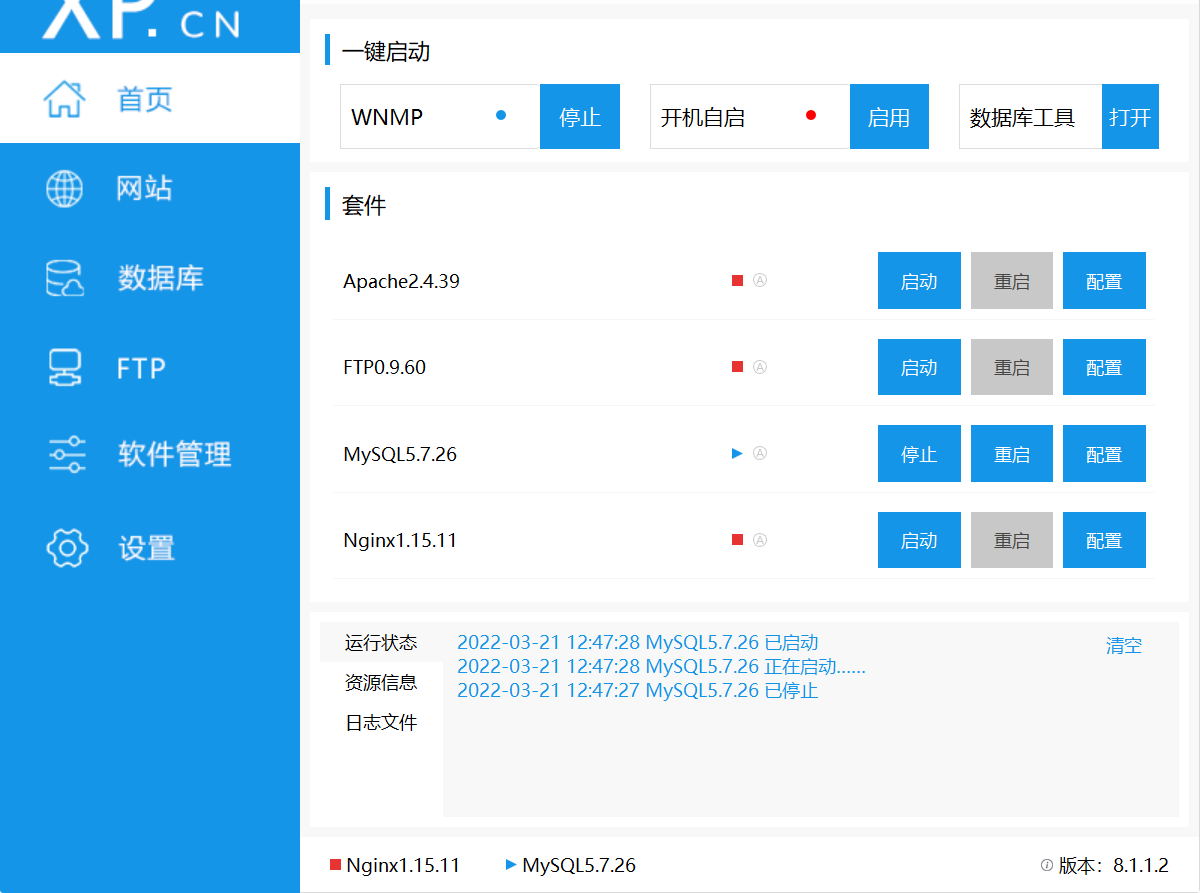The width and height of the screenshot is (1200, 893).
Task: Start Apache2.4.39 with 启动
Action: [x=919, y=281]
